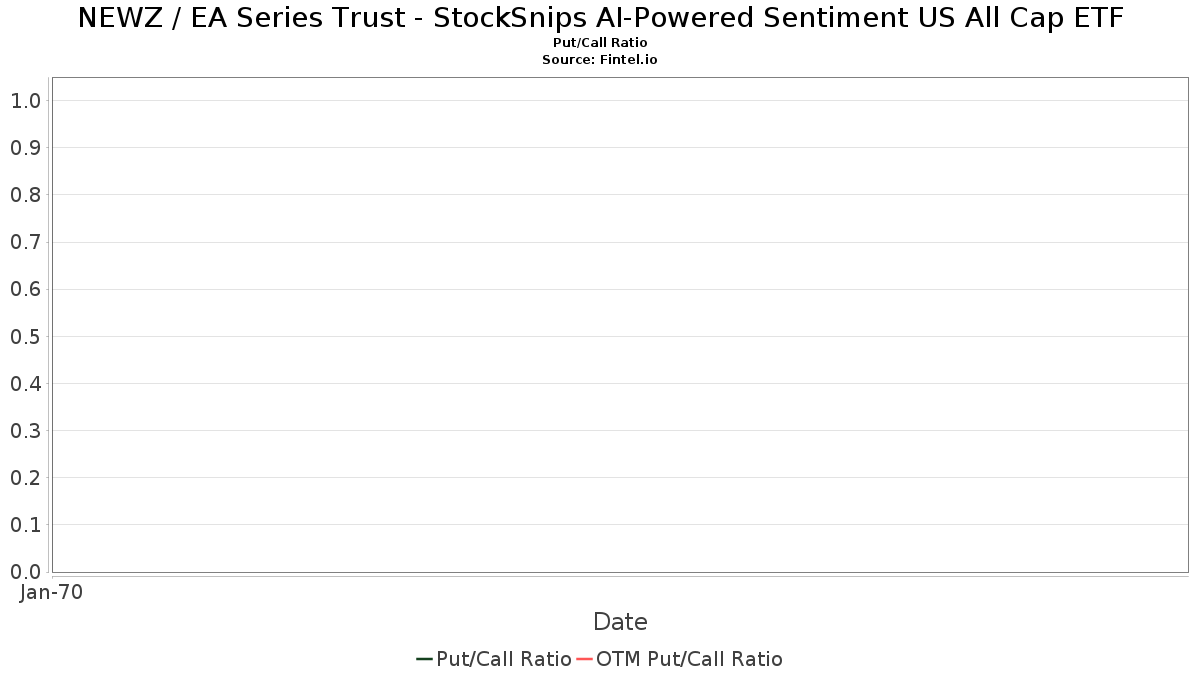Click the 1.0 y-axis tick label

click(25, 101)
